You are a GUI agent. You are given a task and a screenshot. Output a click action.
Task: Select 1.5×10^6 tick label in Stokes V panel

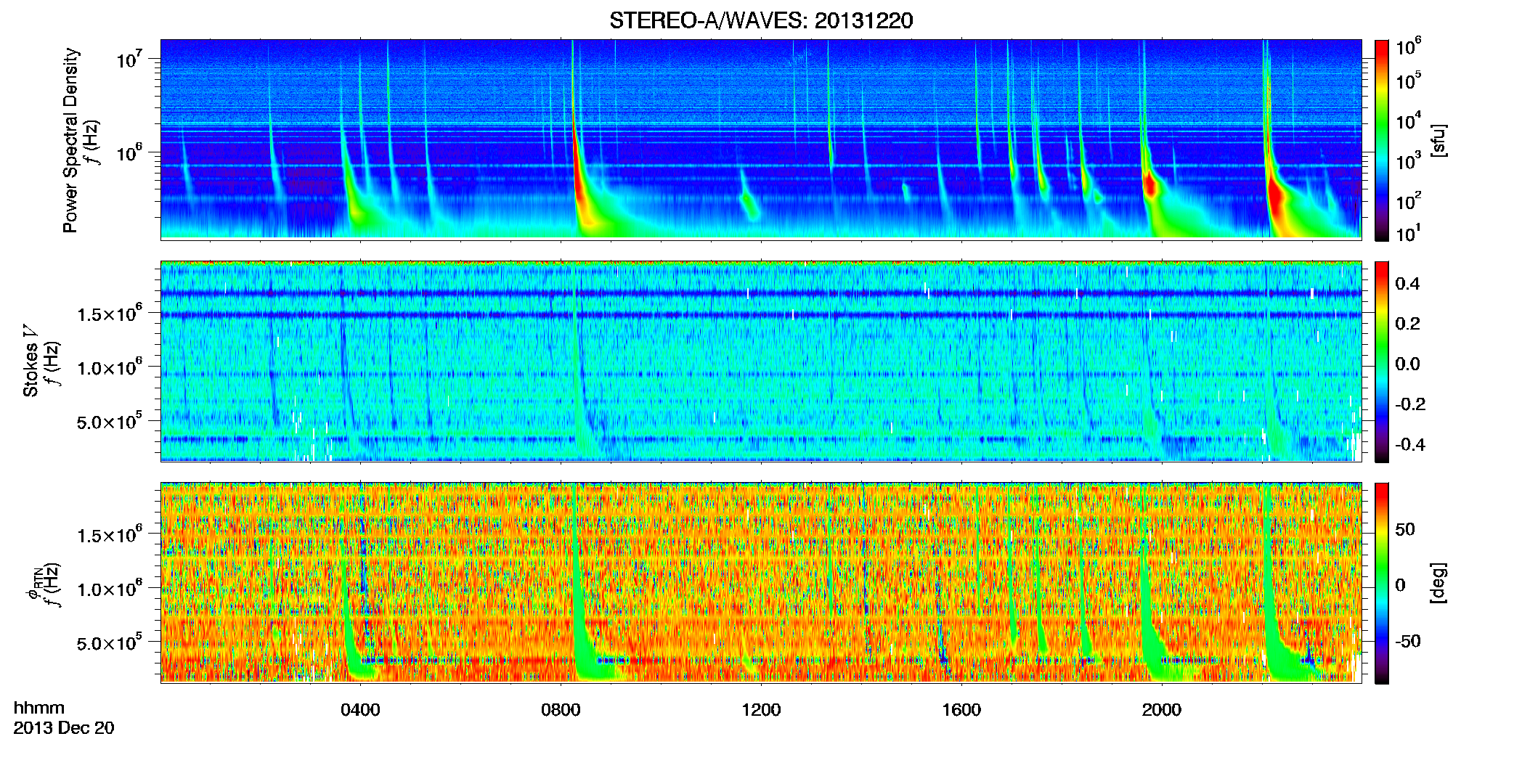tap(109, 314)
